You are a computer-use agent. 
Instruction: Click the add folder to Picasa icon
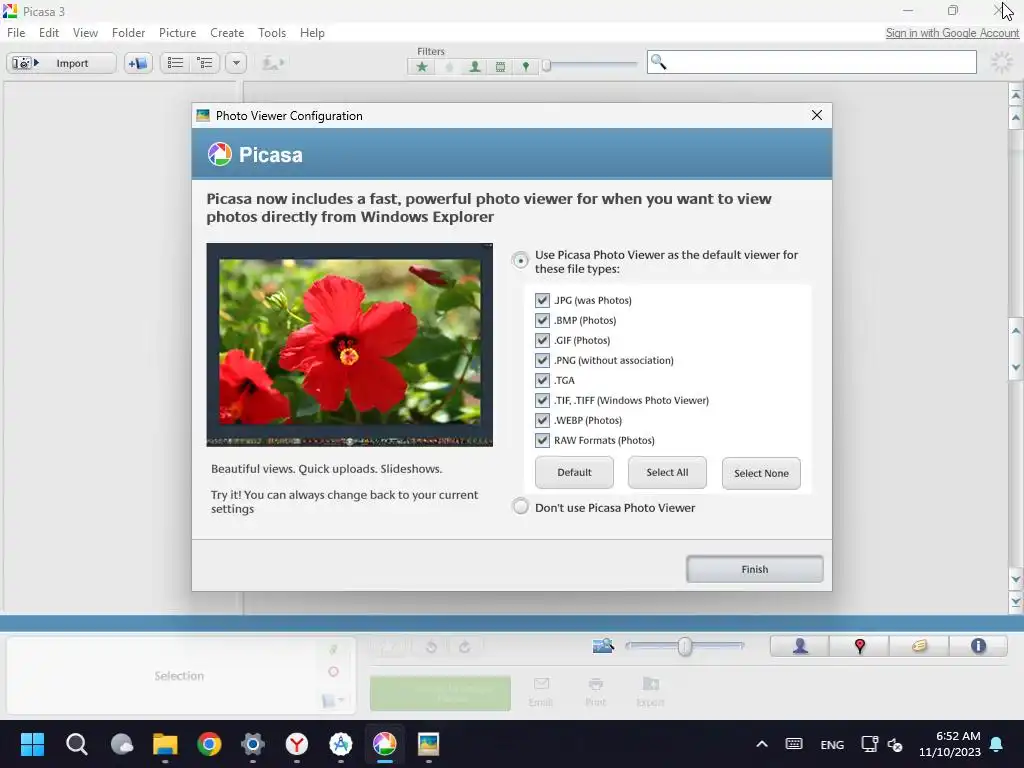pos(138,63)
